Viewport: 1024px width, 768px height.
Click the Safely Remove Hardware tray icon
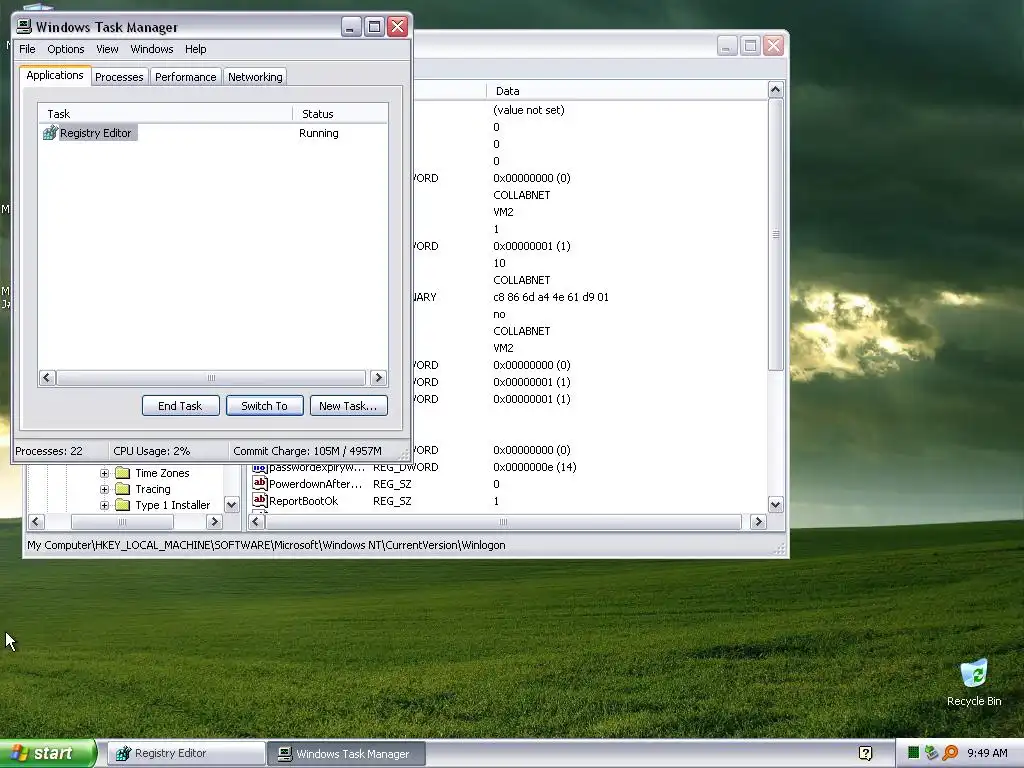932,753
